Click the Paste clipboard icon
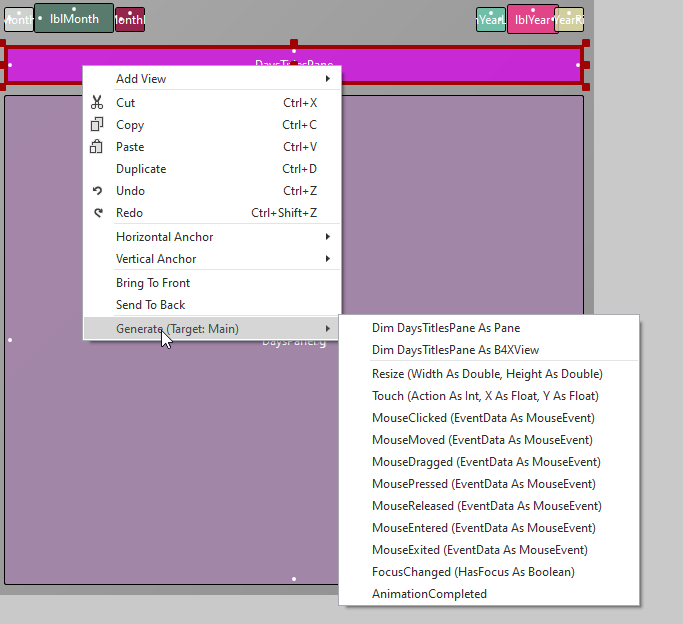This screenshot has width=683, height=624. tap(96, 146)
